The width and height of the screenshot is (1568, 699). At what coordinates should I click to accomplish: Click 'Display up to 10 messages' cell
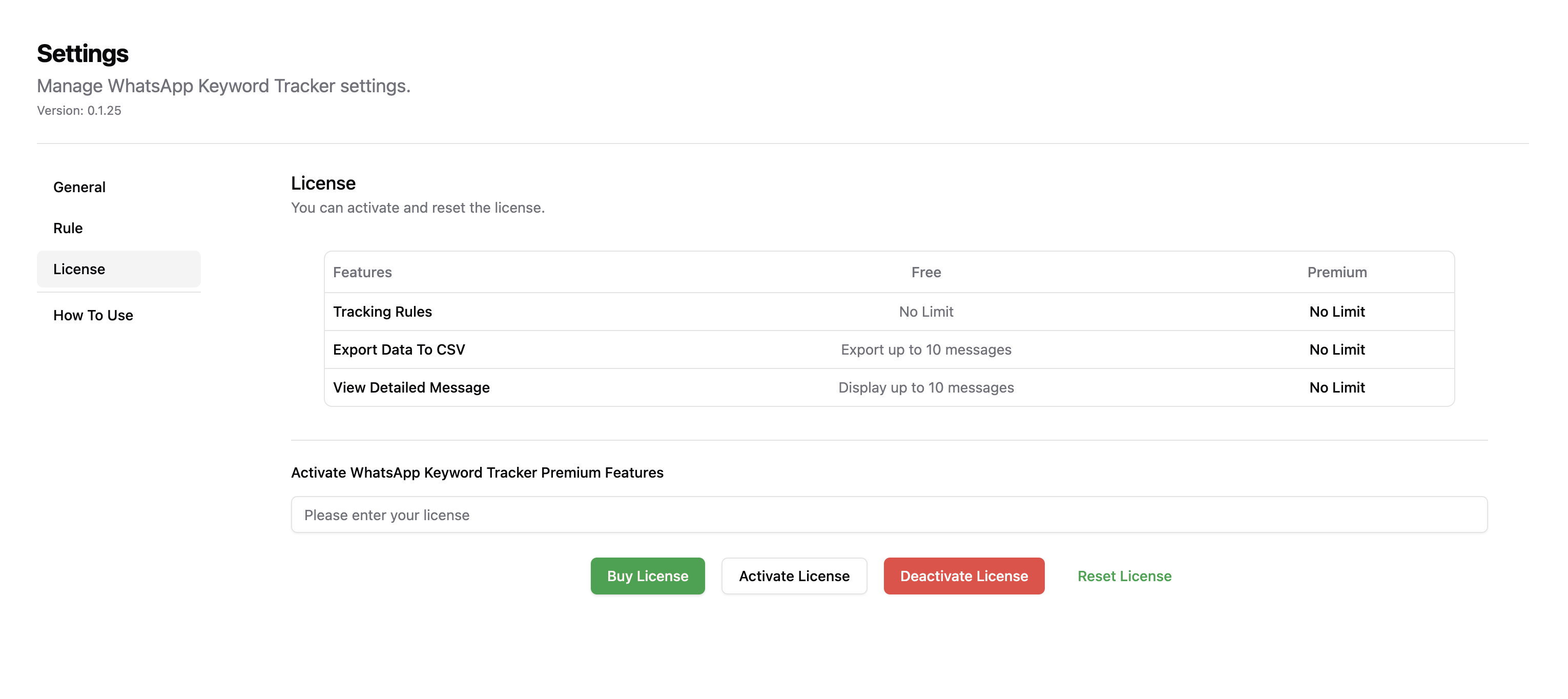tap(926, 387)
